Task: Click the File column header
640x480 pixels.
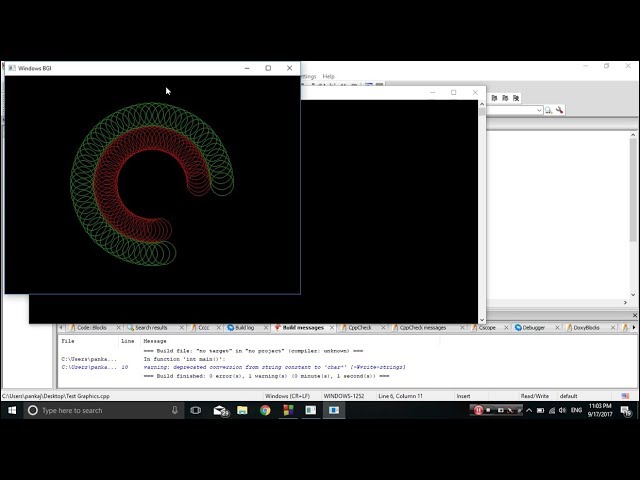Action: pos(68,341)
